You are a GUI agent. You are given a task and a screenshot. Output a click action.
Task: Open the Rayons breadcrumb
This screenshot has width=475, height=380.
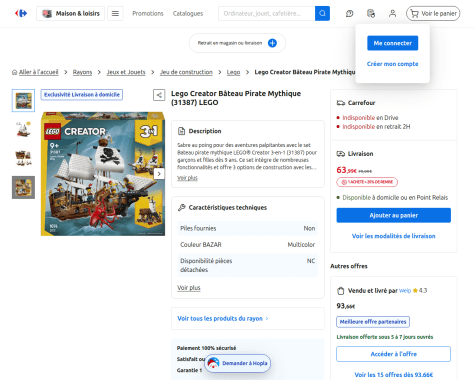tap(82, 72)
